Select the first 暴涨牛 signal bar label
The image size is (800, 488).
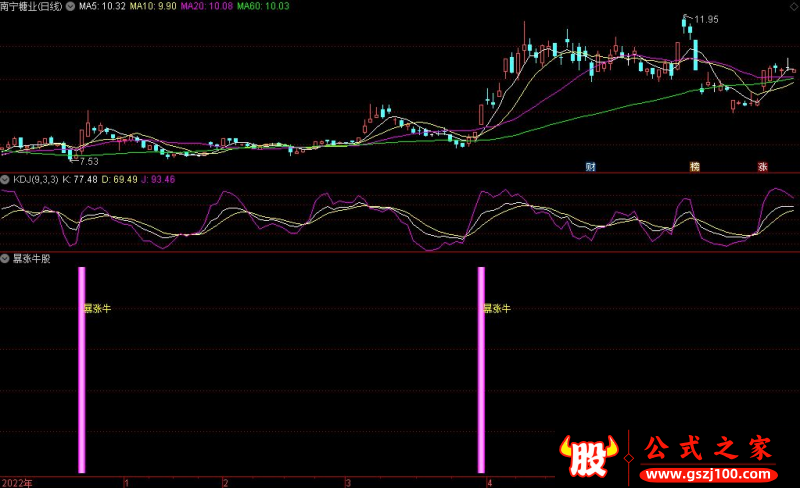coord(98,309)
